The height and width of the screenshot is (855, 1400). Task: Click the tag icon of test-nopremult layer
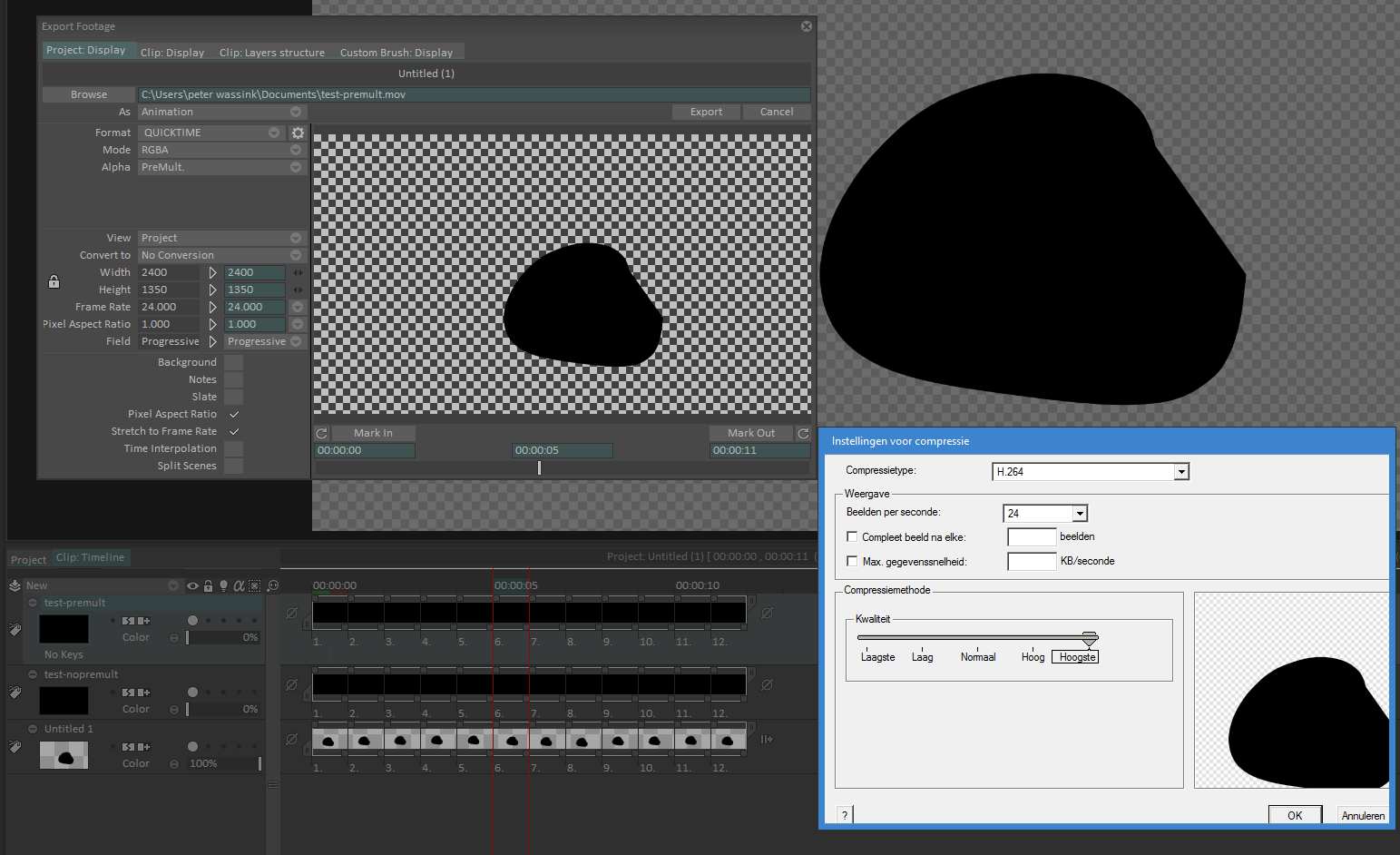coord(15,693)
